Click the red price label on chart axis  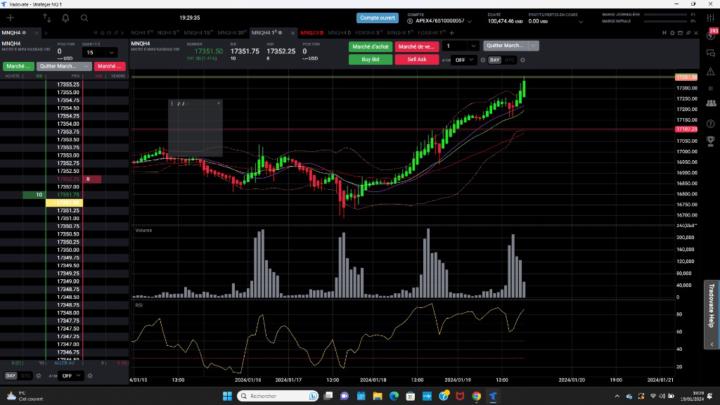pyautogui.click(x=686, y=129)
